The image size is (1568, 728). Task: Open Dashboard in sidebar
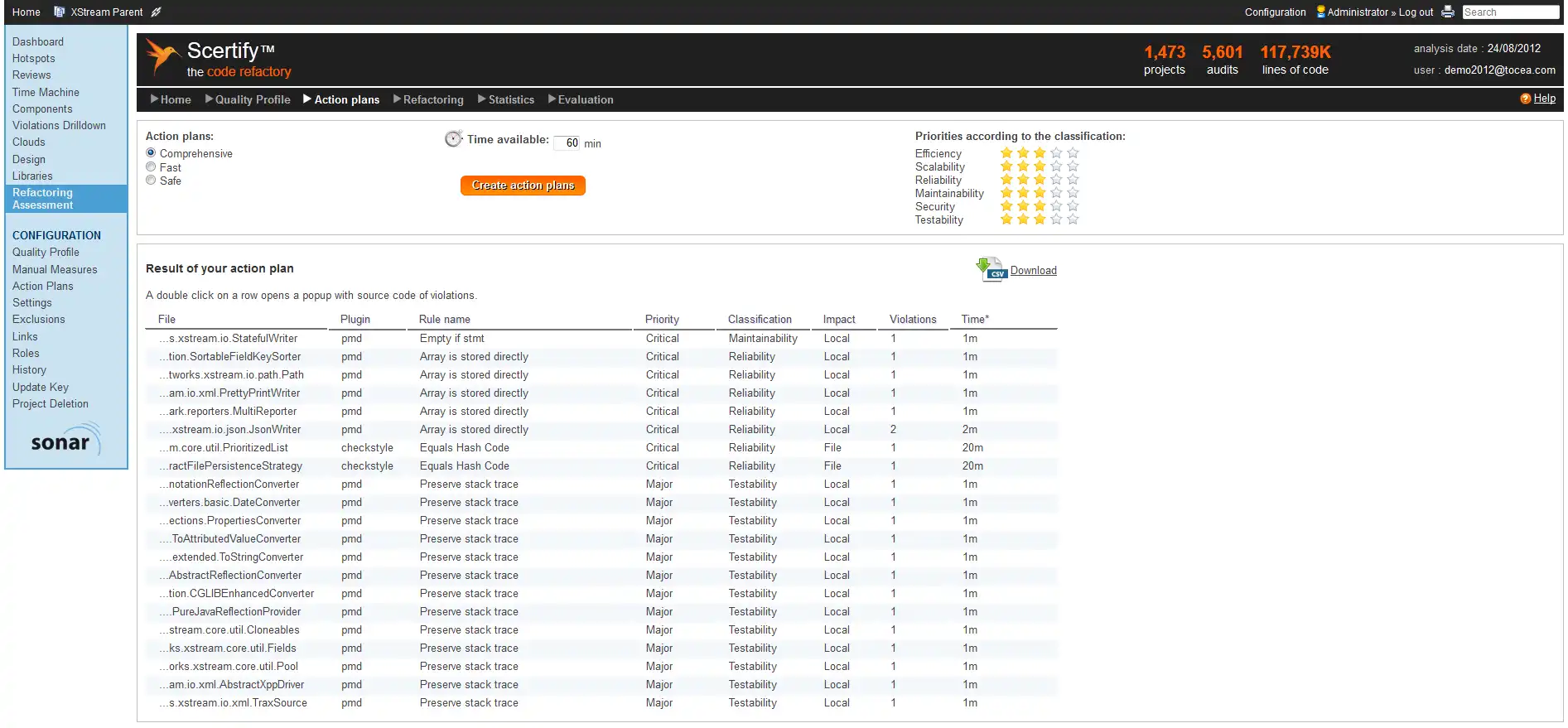(x=37, y=42)
